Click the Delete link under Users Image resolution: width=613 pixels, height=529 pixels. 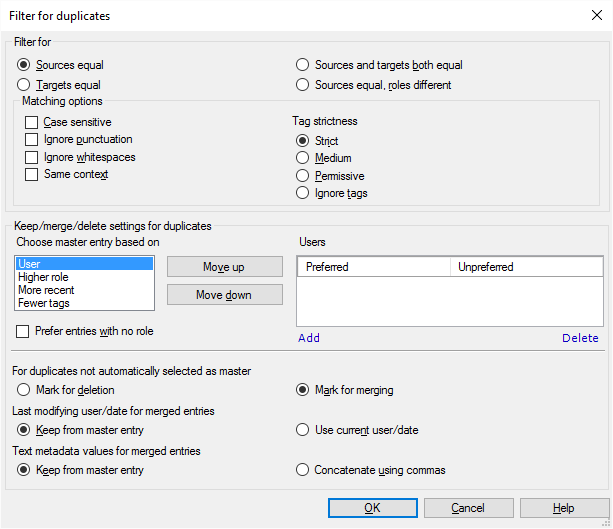[580, 338]
